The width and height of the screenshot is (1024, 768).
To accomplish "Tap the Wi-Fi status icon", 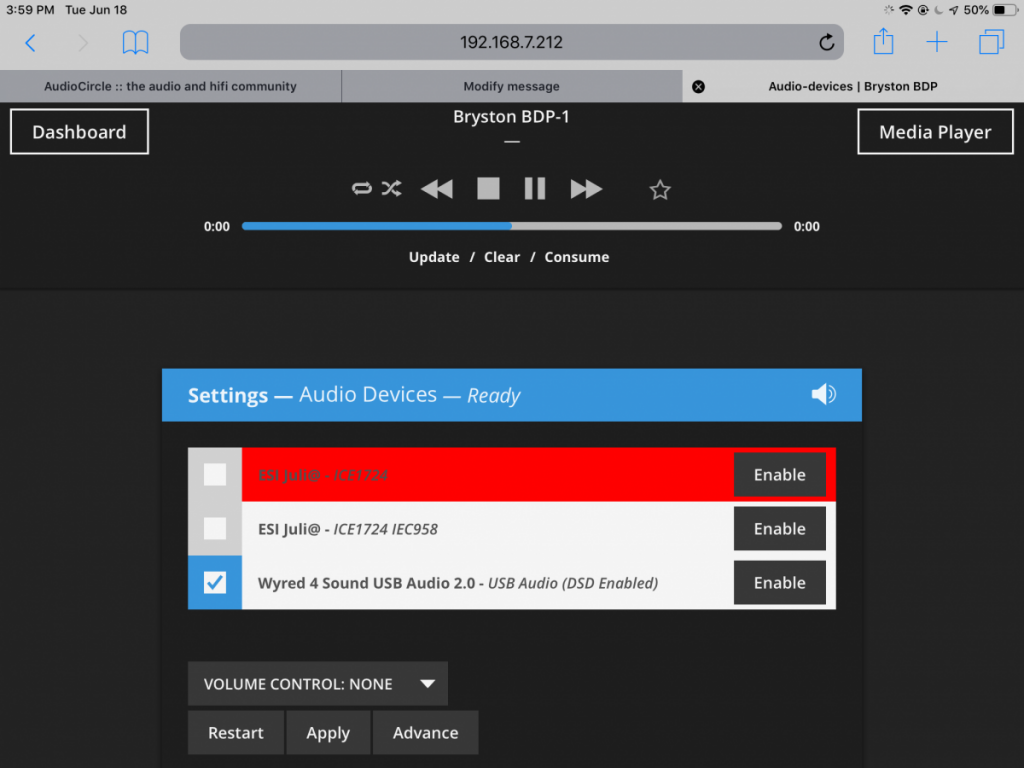I will (905, 10).
